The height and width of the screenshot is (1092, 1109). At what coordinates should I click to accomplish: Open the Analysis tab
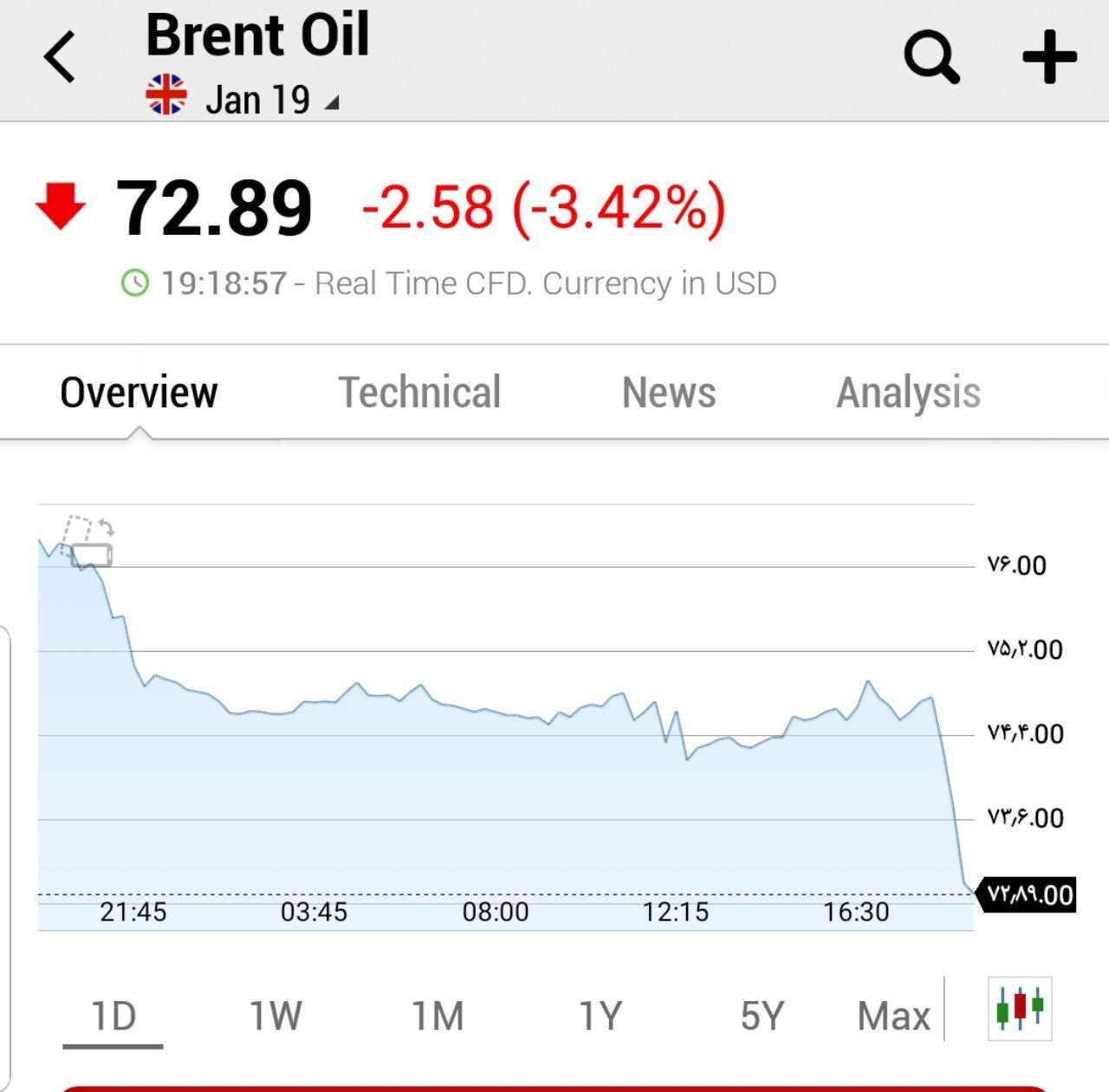[x=908, y=393]
